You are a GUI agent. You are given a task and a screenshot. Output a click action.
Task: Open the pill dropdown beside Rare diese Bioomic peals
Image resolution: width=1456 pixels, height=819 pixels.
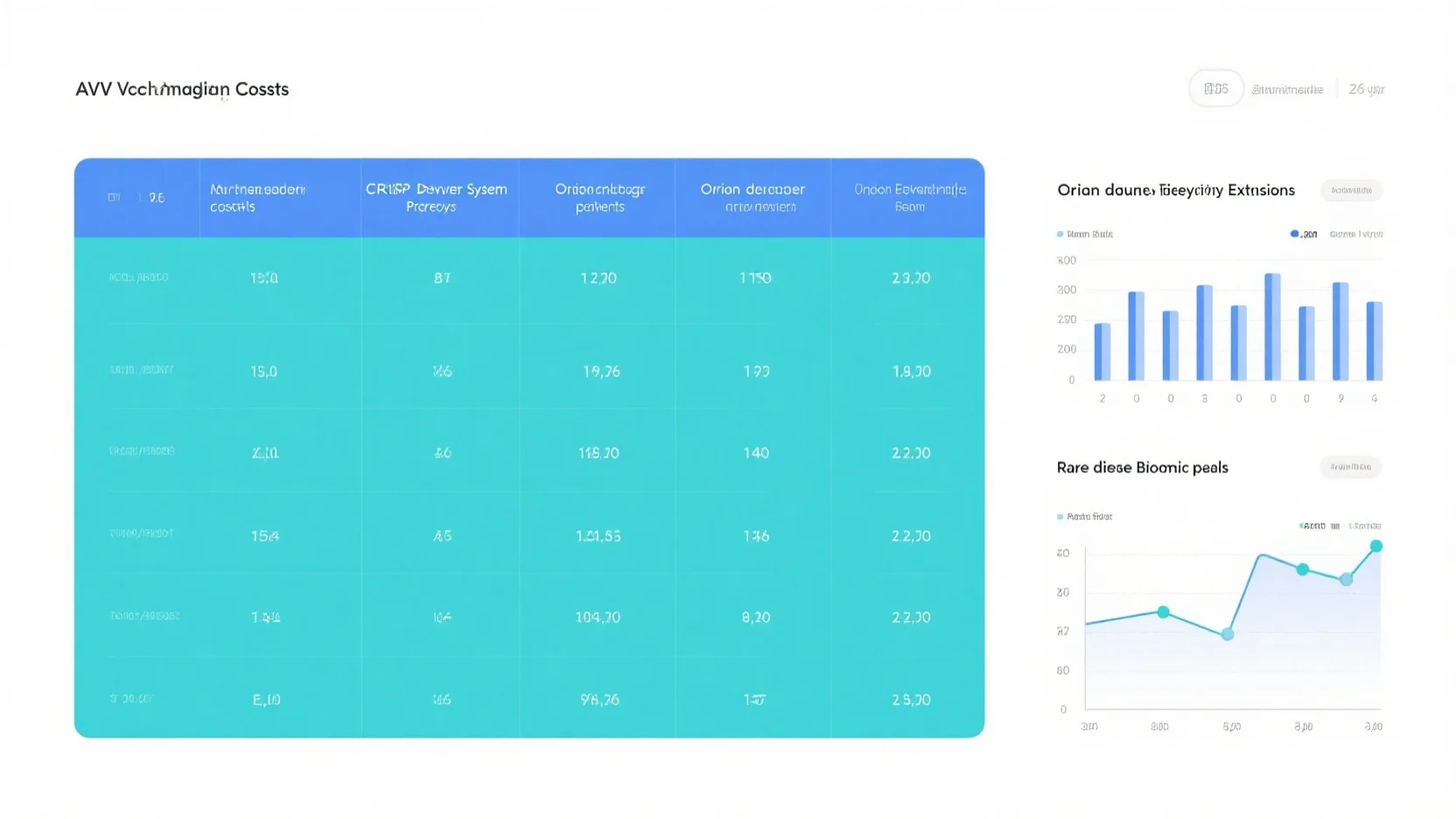pyautogui.click(x=1350, y=467)
